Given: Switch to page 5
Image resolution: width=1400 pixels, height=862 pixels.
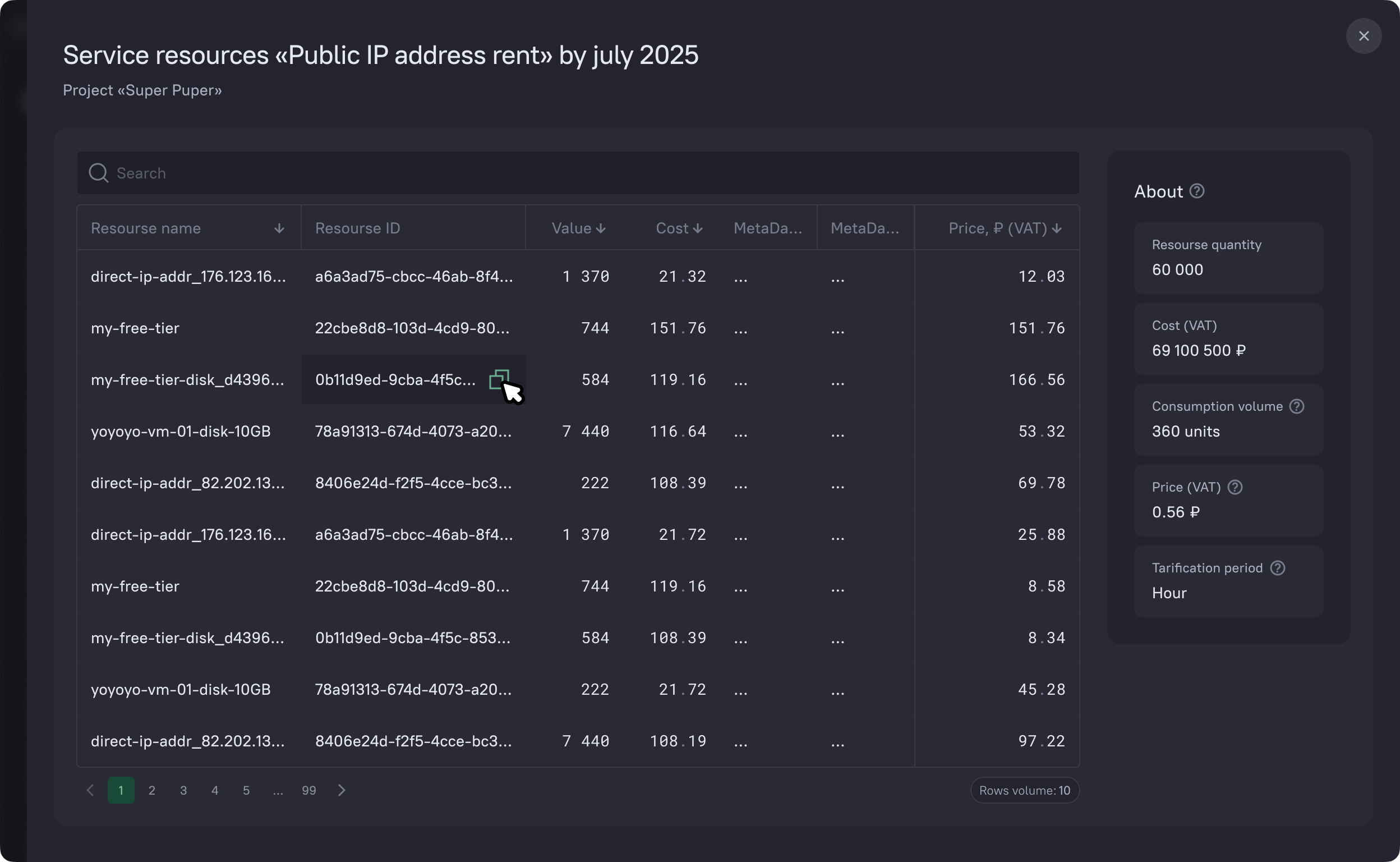Looking at the screenshot, I should tap(246, 790).
